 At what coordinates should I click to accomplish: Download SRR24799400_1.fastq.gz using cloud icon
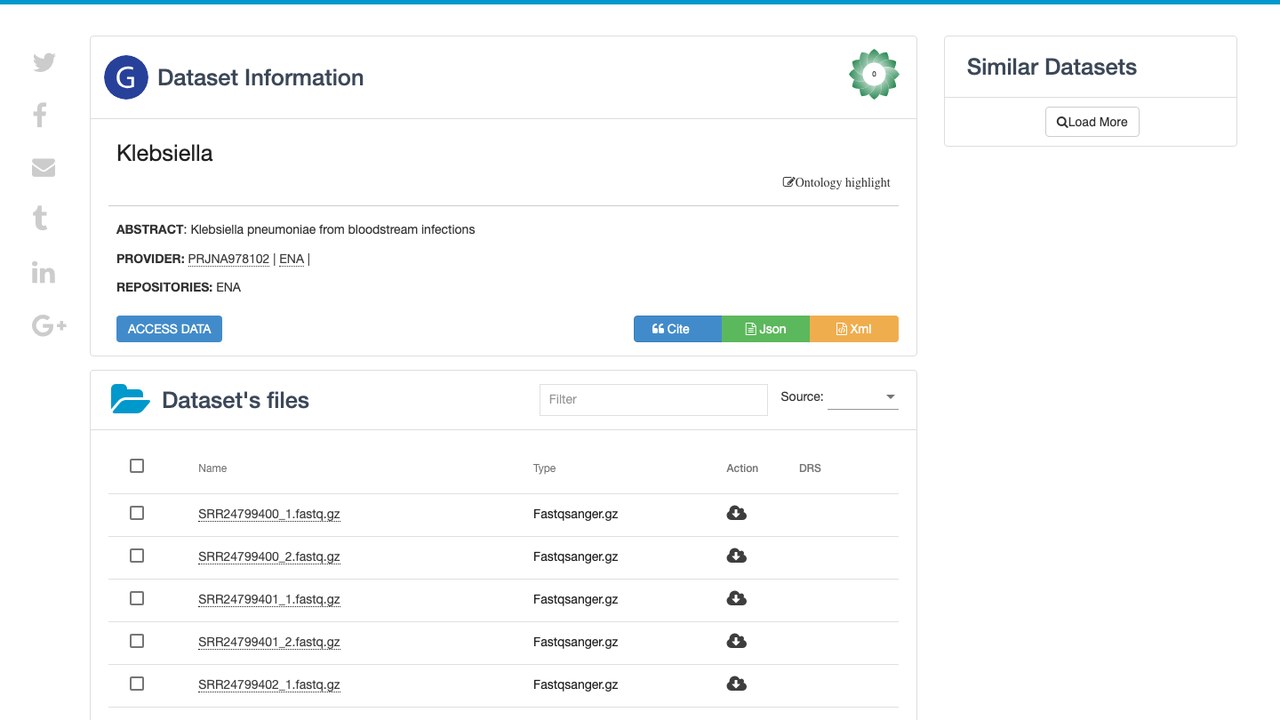(x=736, y=513)
